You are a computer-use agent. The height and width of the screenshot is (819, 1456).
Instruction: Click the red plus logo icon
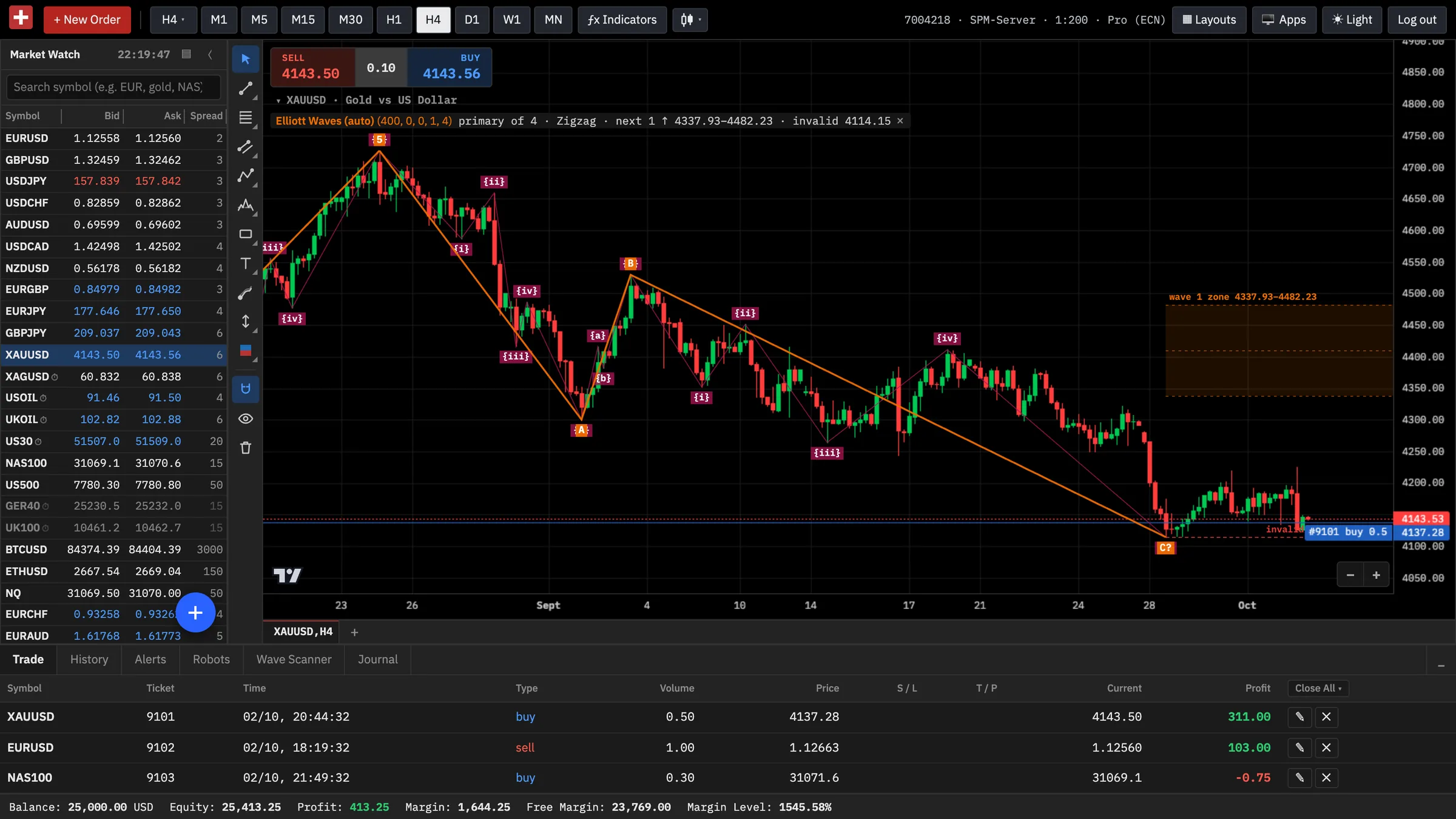point(21,18)
